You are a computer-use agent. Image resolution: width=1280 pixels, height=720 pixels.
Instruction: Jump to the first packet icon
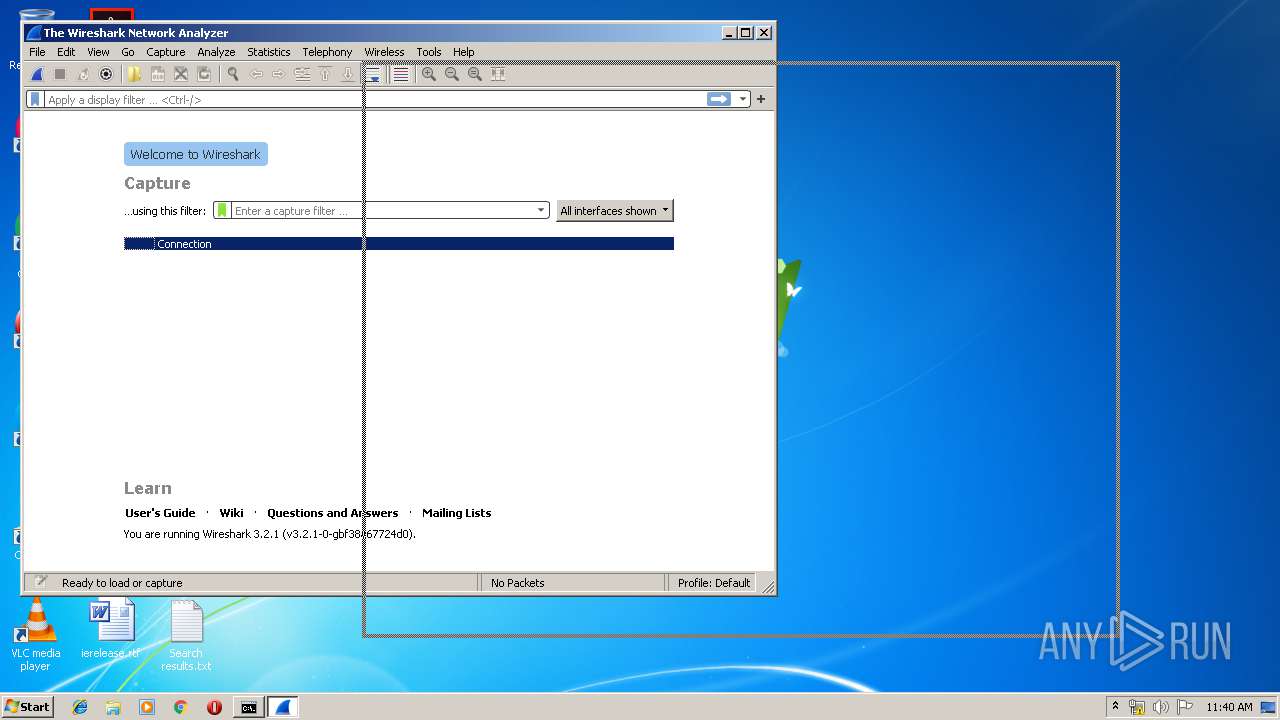coord(325,74)
